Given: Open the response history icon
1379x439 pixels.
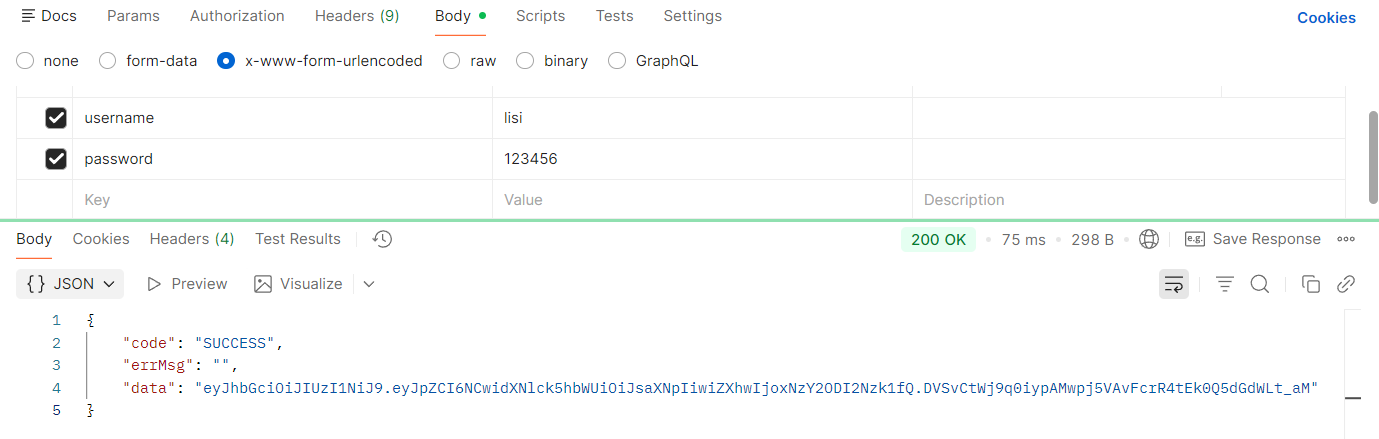Looking at the screenshot, I should pyautogui.click(x=382, y=239).
